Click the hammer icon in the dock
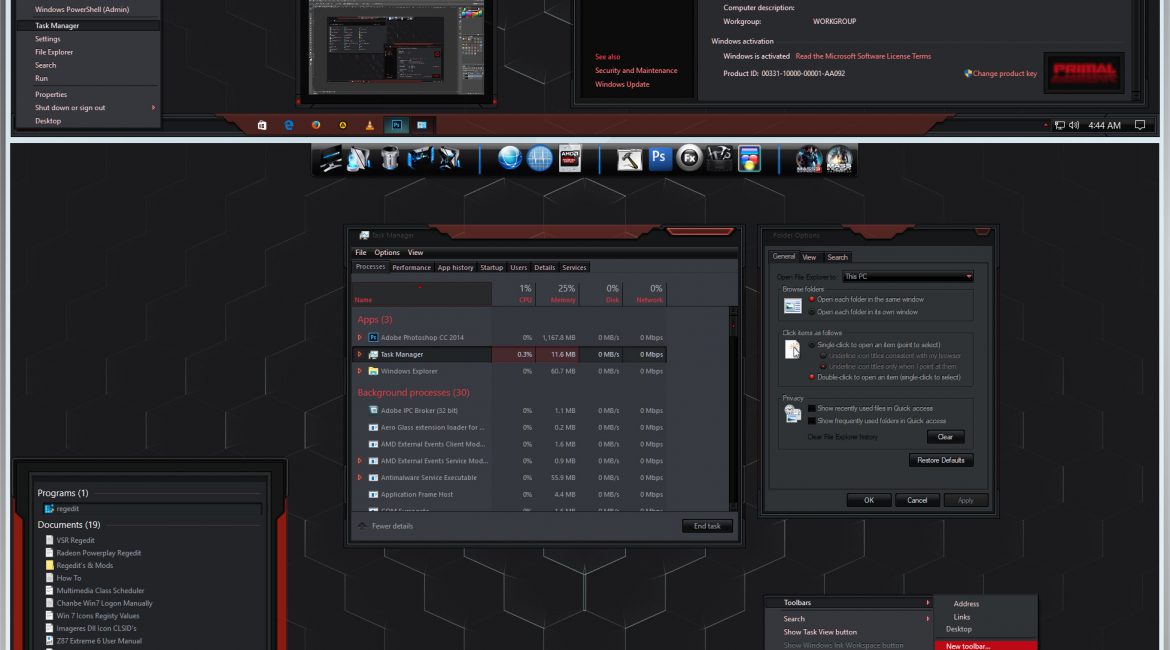 tap(629, 159)
